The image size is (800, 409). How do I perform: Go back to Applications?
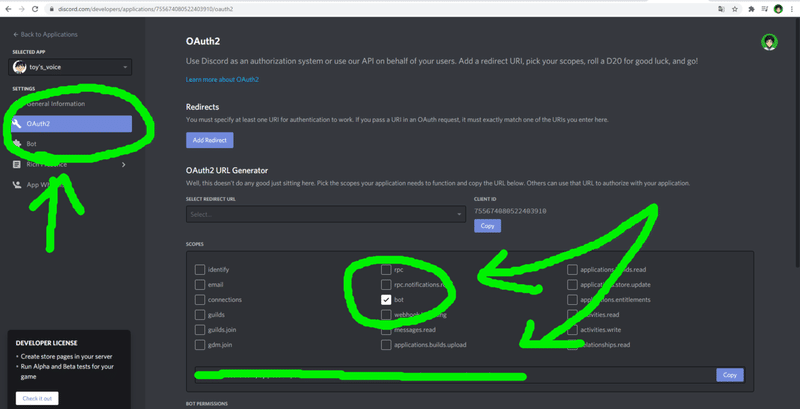click(x=45, y=34)
